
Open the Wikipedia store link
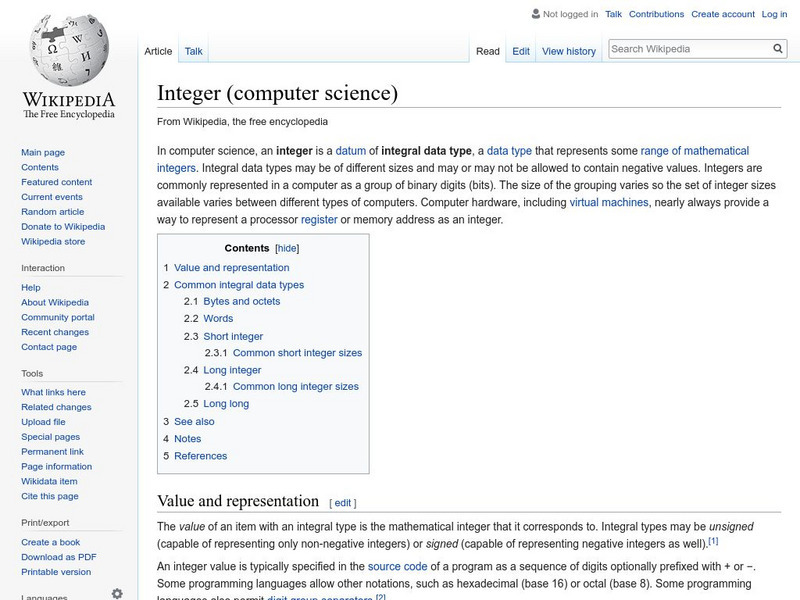click(53, 241)
